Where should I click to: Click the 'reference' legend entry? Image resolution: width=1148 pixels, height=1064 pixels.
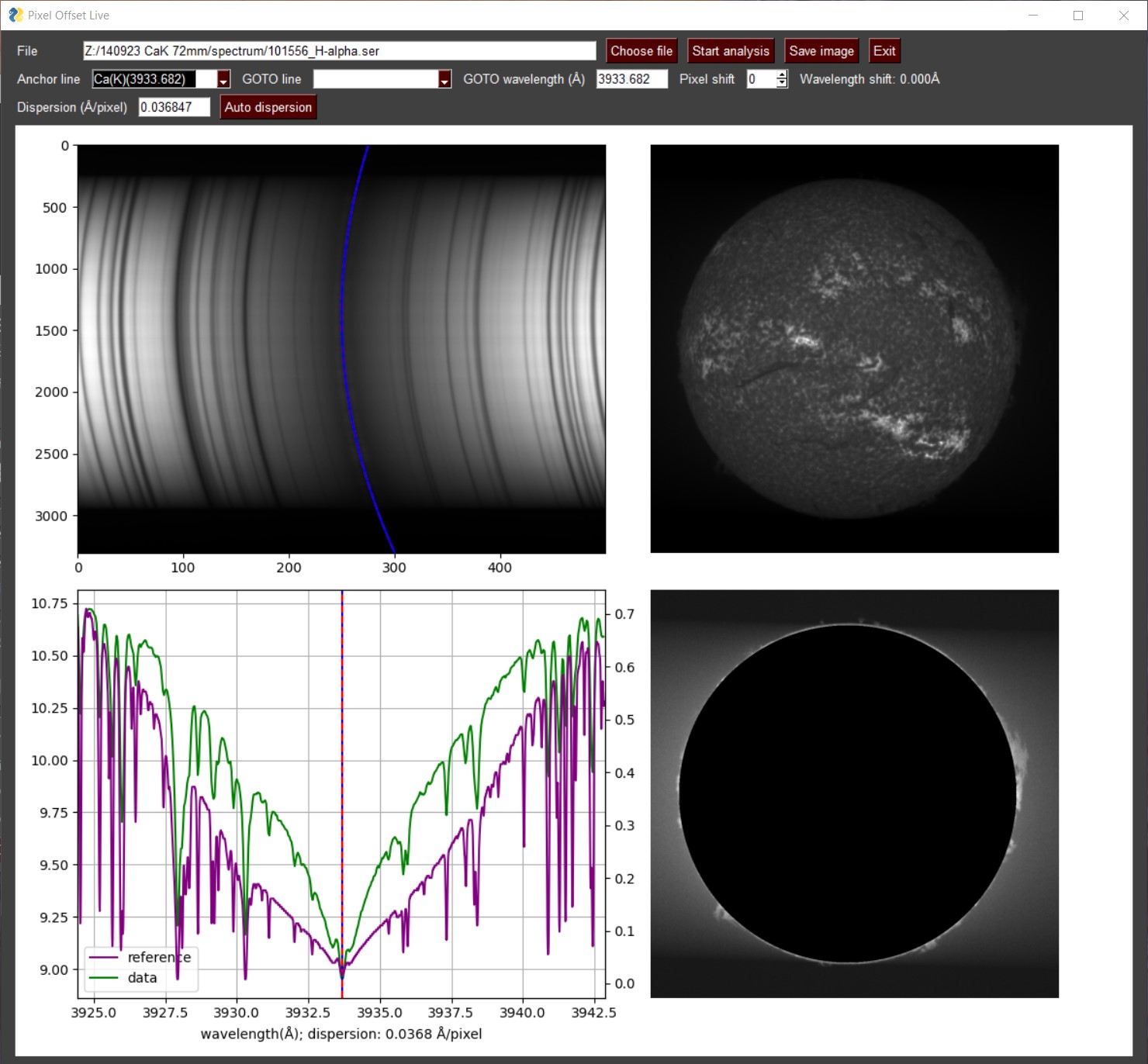[140, 957]
